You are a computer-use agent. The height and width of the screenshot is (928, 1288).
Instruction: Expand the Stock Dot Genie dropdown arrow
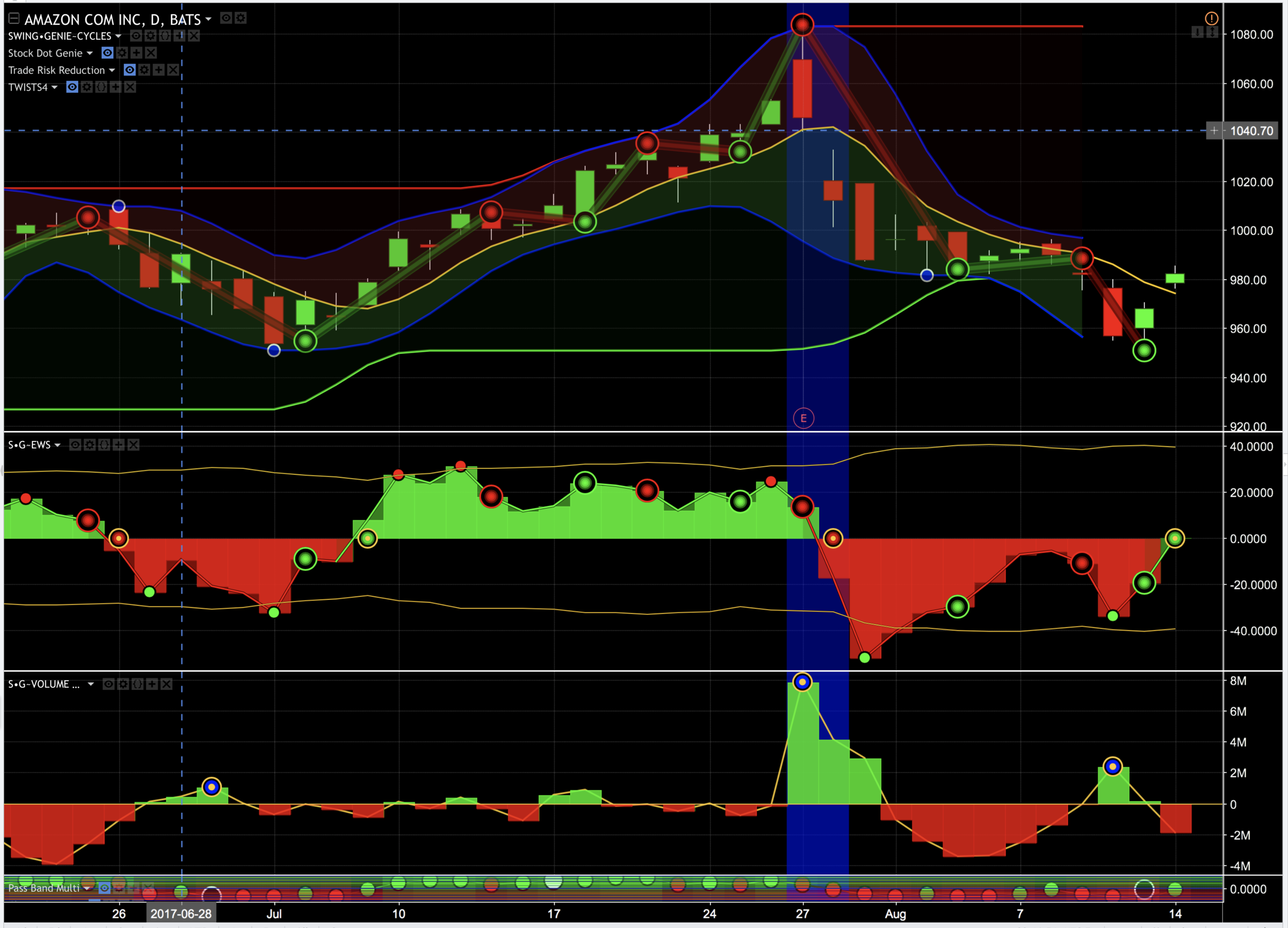coord(89,54)
